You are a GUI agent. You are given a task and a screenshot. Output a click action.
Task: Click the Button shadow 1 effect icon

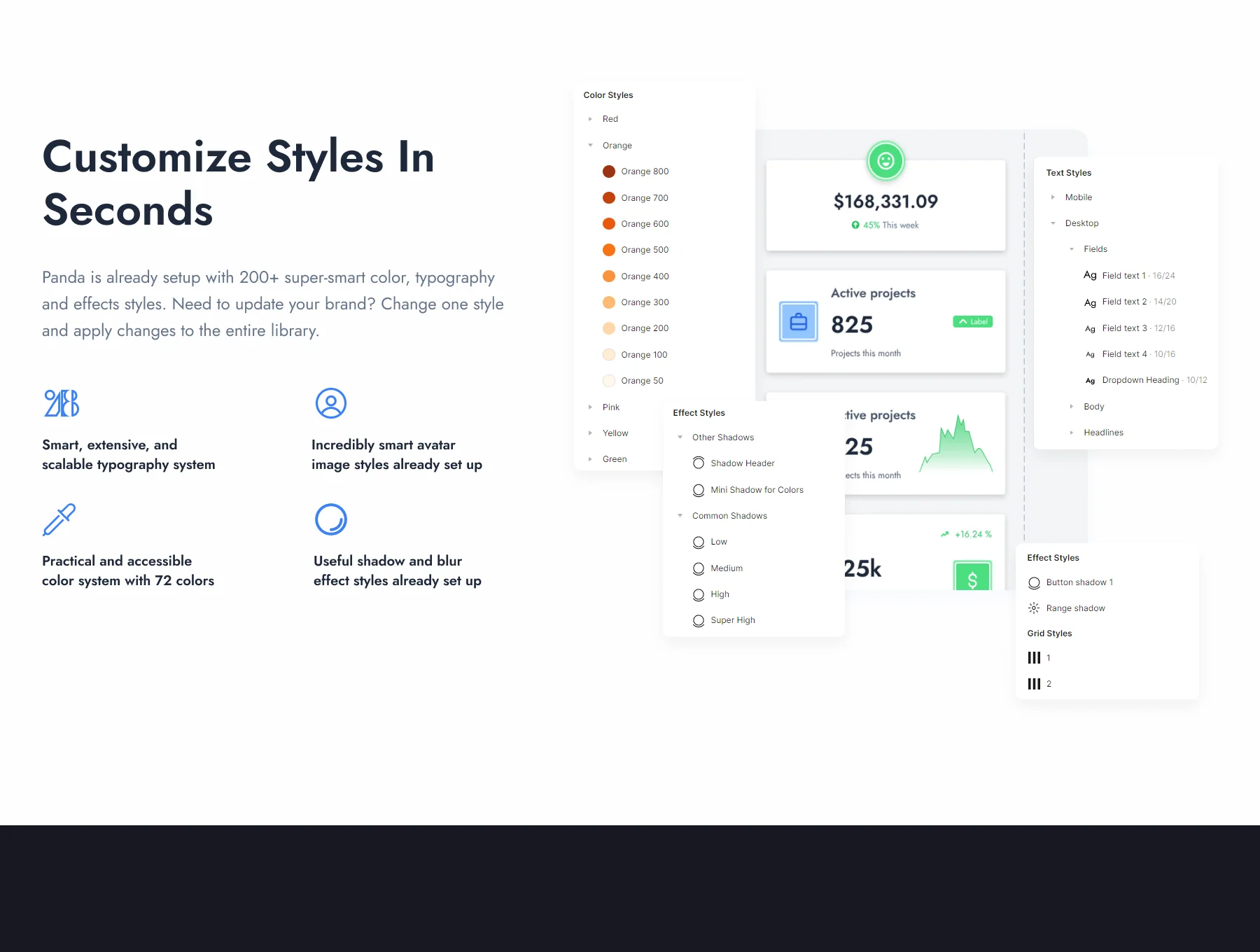(x=1034, y=582)
